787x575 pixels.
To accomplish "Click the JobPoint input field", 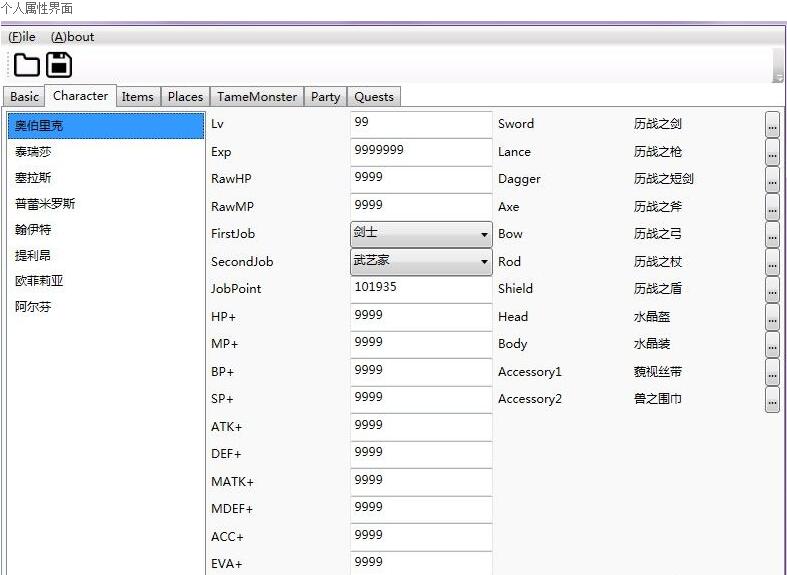I will [x=421, y=290].
